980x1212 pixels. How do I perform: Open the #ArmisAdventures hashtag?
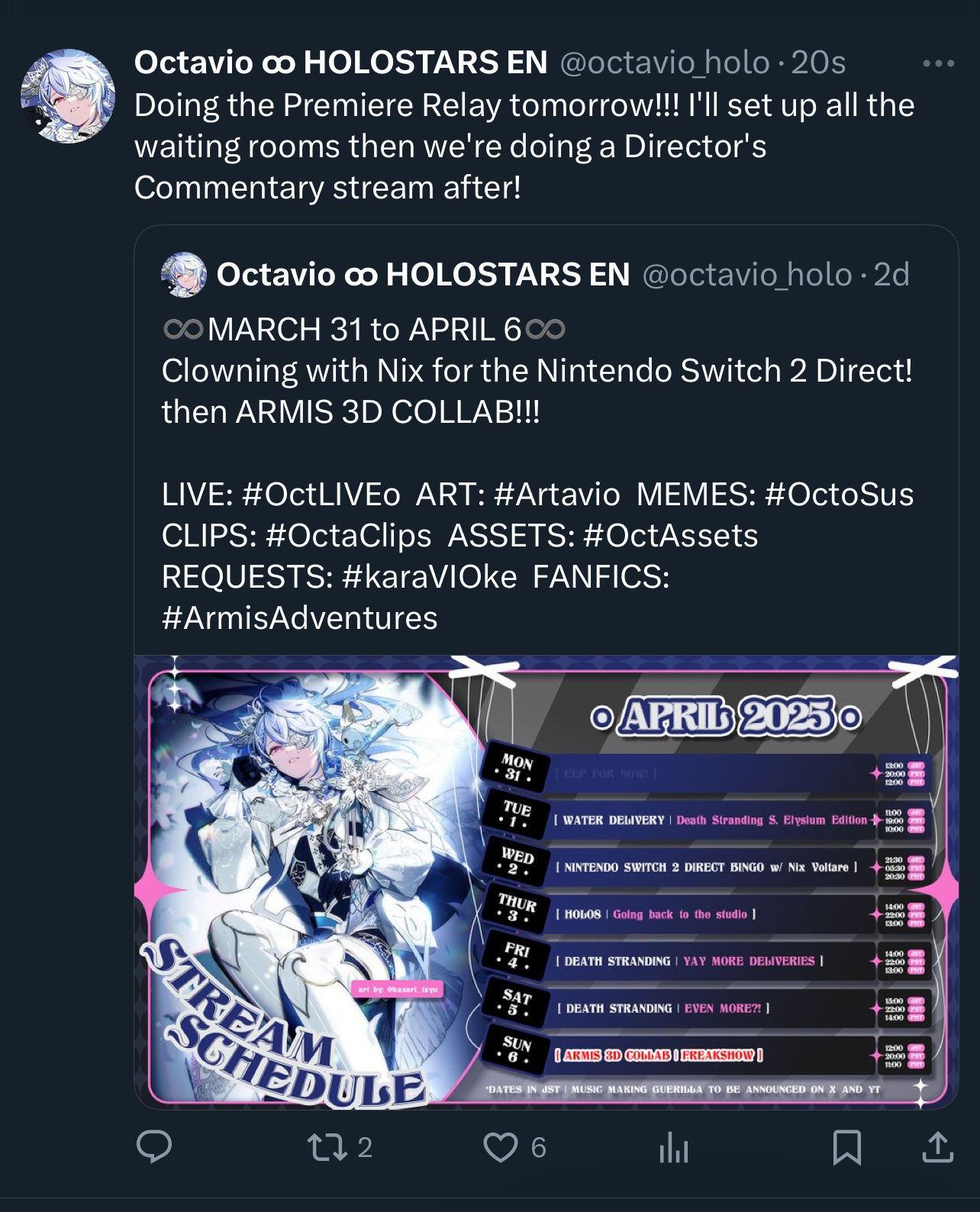[300, 618]
